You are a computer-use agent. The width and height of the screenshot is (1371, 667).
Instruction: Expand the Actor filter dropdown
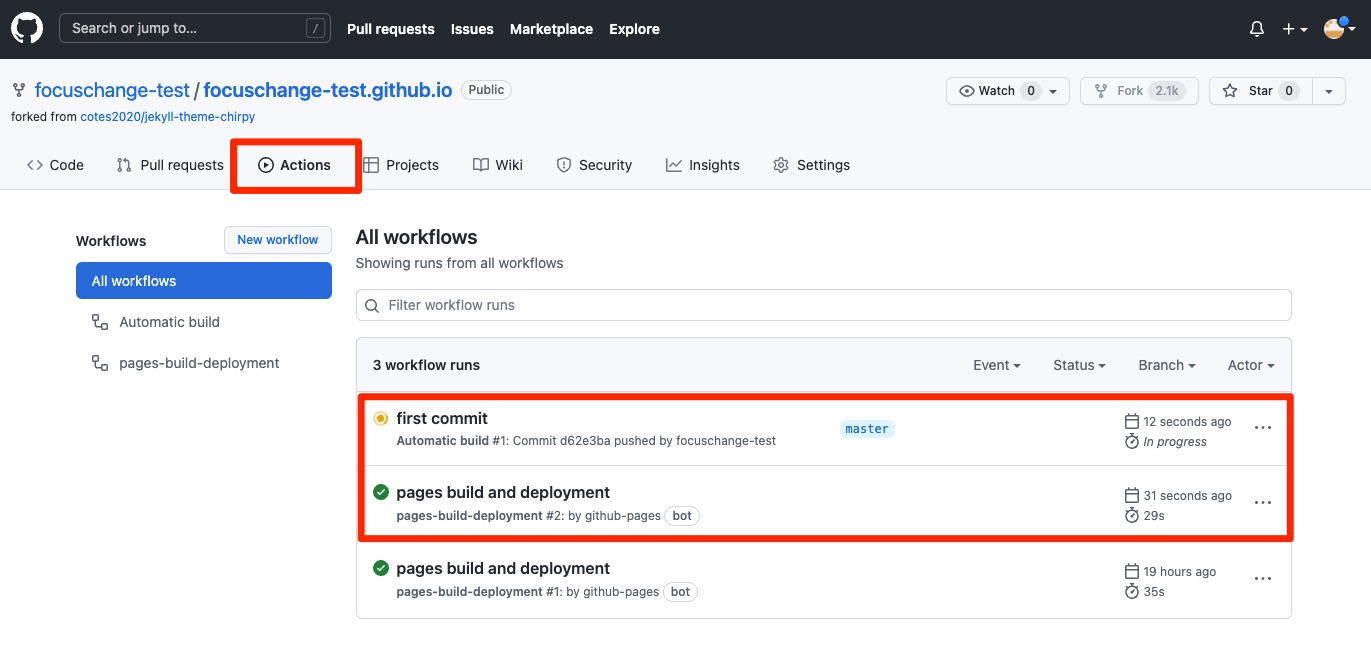point(1251,365)
